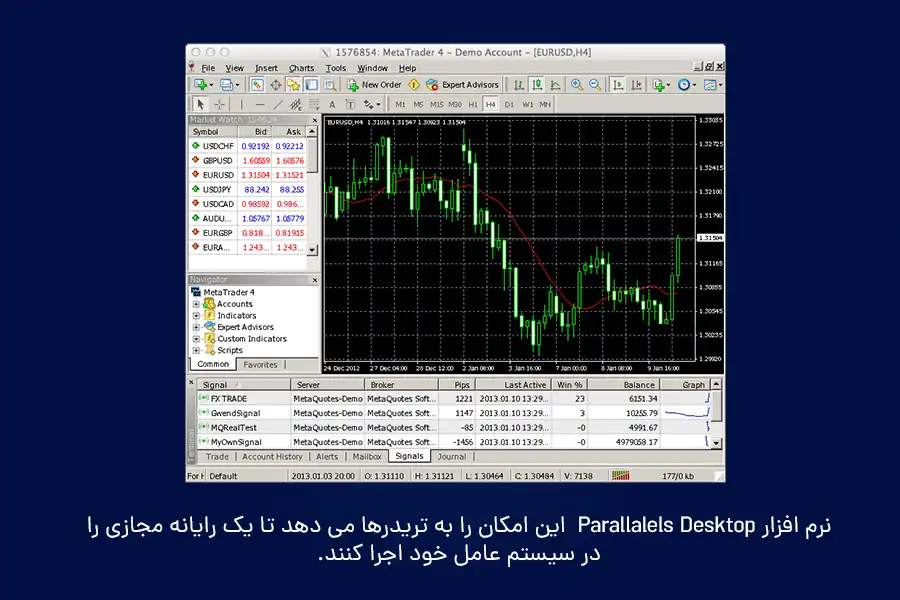Switch timeframe to M5
This screenshot has width=900, height=600.
click(x=418, y=104)
